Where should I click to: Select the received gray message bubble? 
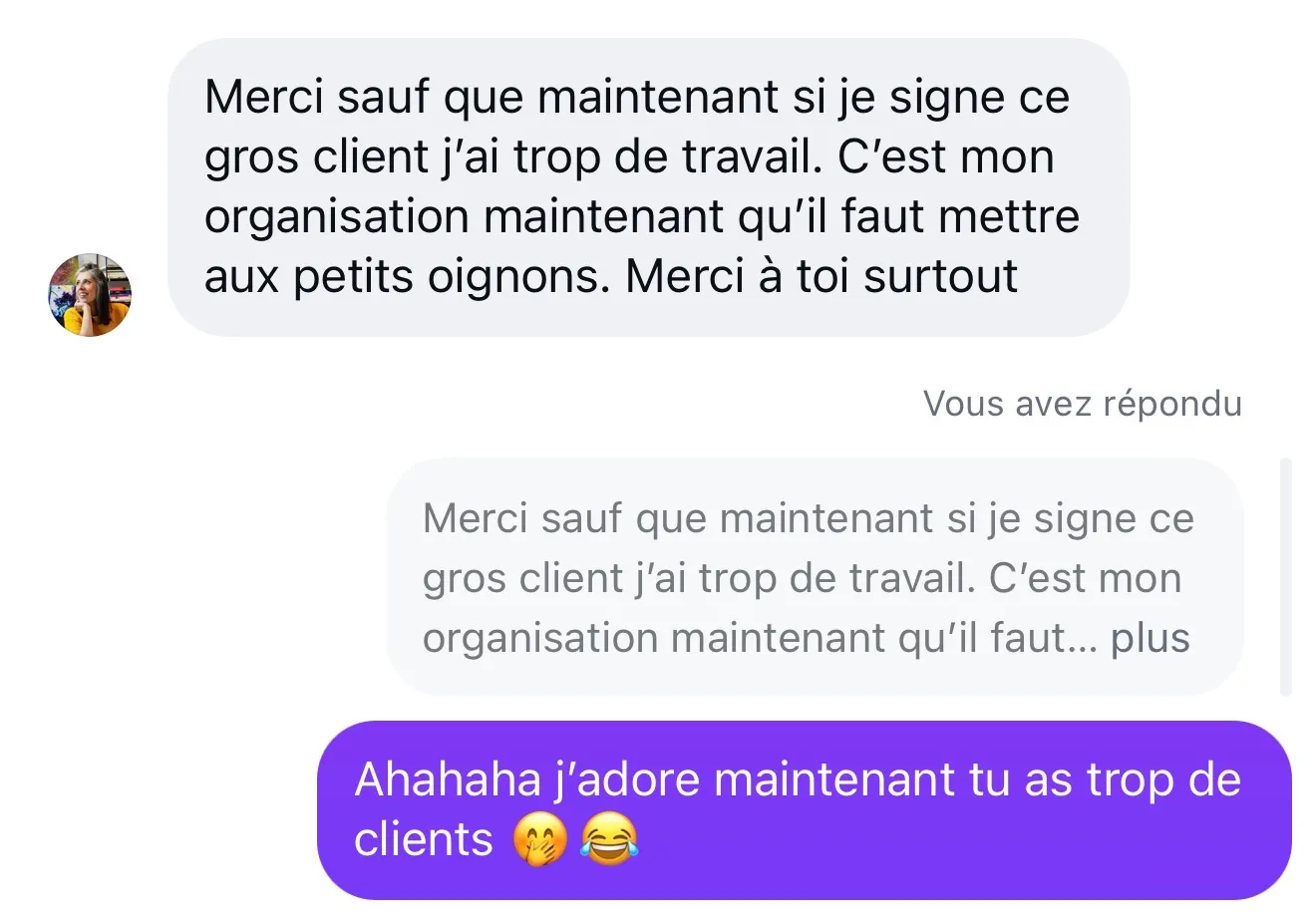[648, 187]
